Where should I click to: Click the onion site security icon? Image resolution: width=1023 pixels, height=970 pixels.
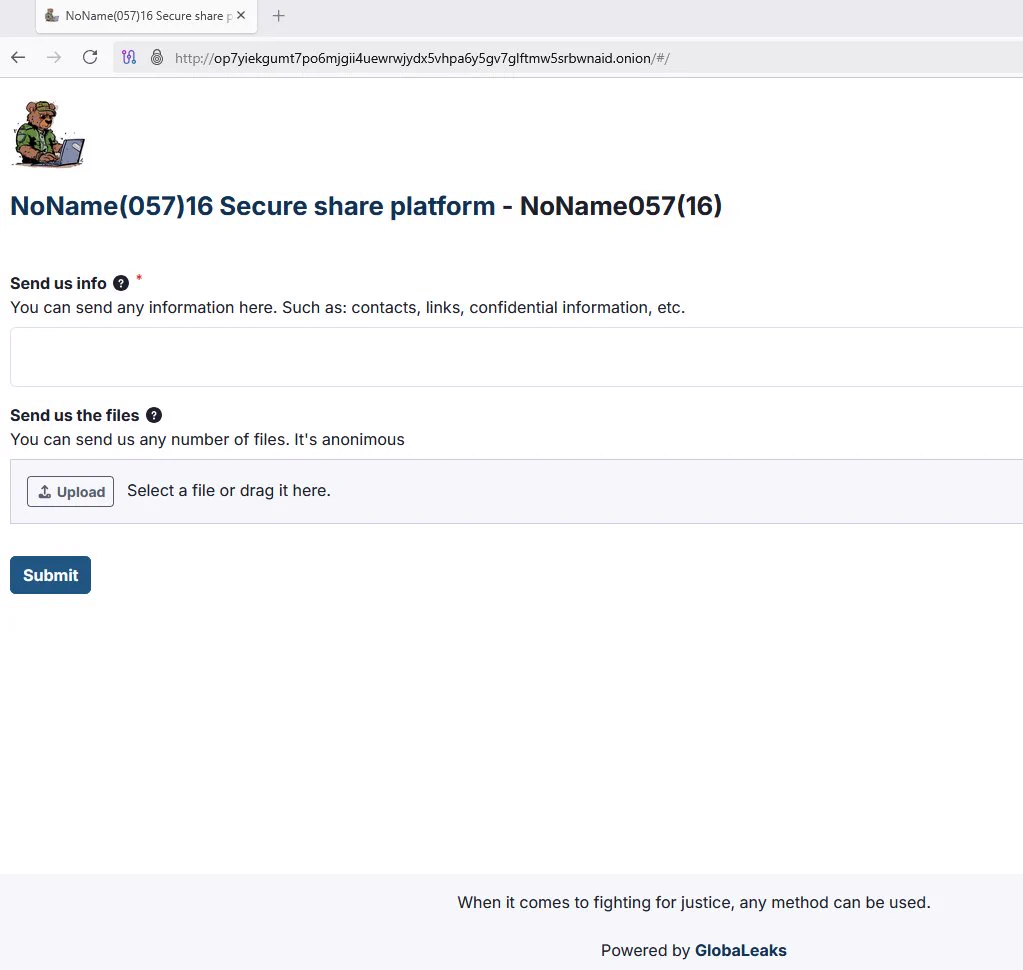click(157, 57)
